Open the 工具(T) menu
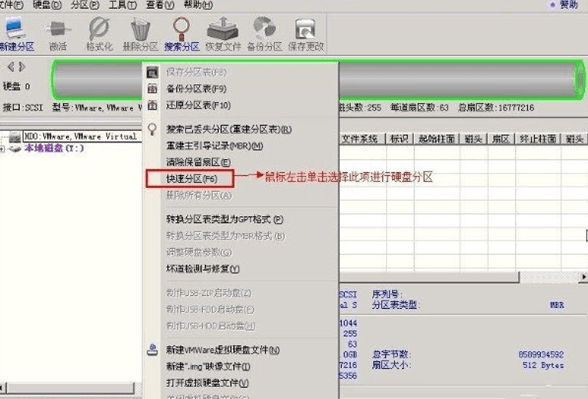This screenshot has width=588, height=399. (x=123, y=5)
